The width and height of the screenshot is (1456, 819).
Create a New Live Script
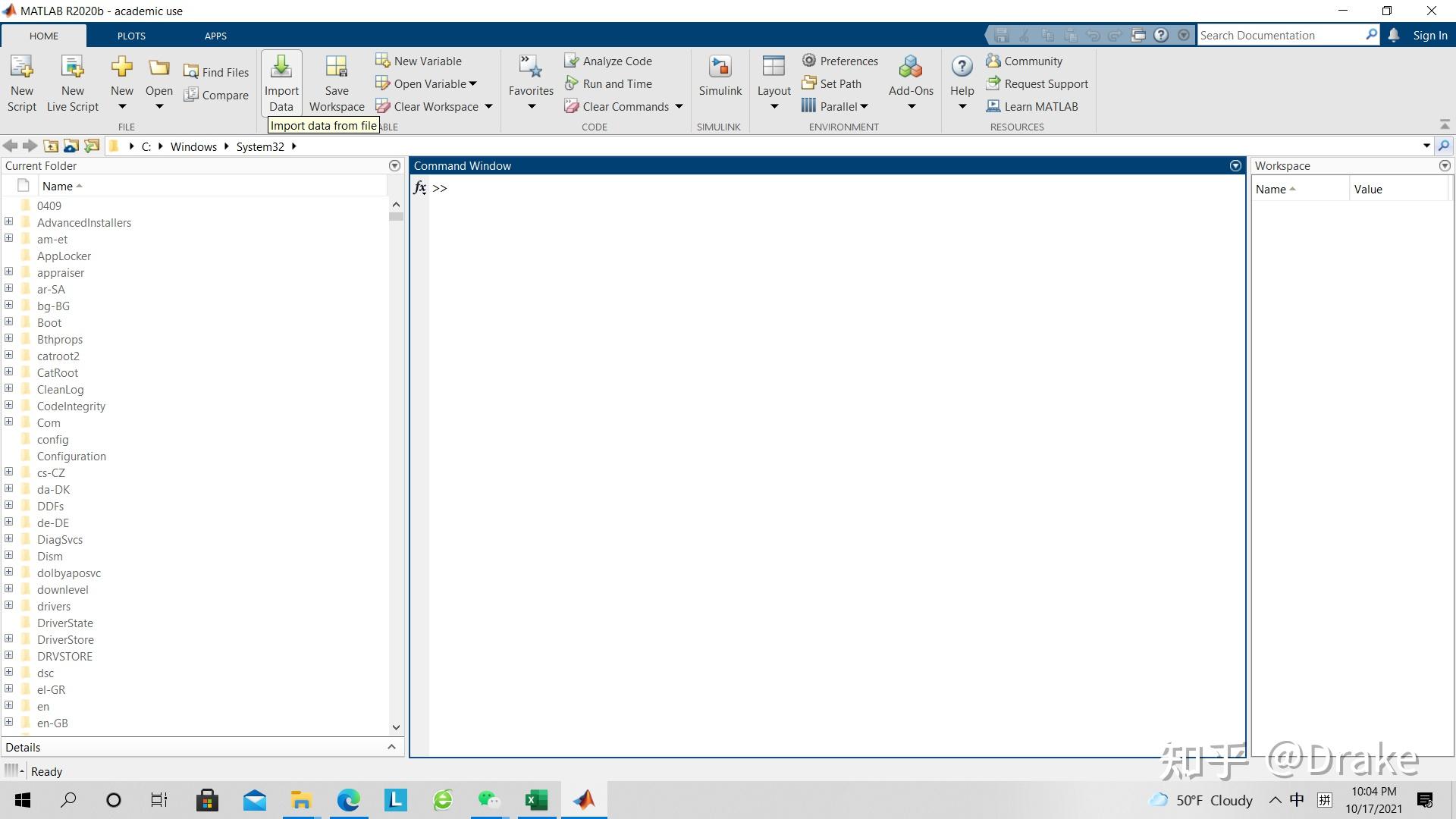73,68
